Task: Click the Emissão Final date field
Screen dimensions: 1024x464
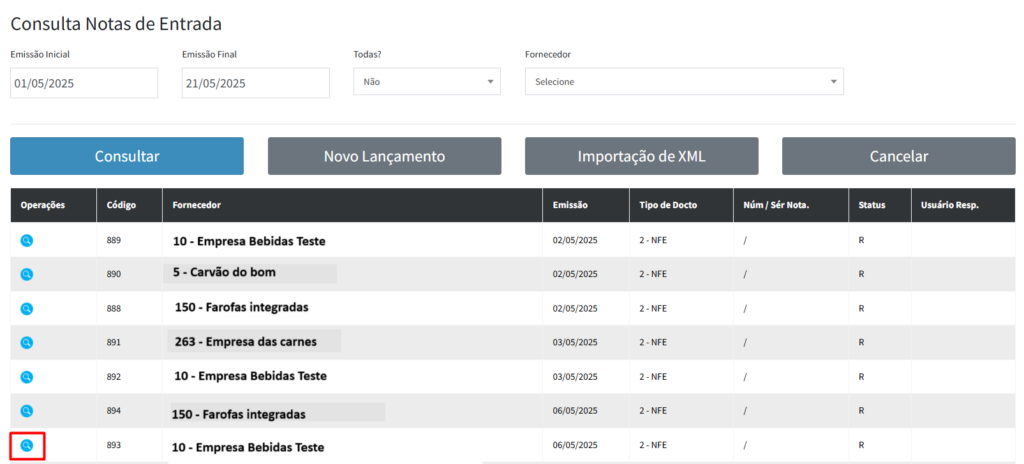Action: (256, 83)
